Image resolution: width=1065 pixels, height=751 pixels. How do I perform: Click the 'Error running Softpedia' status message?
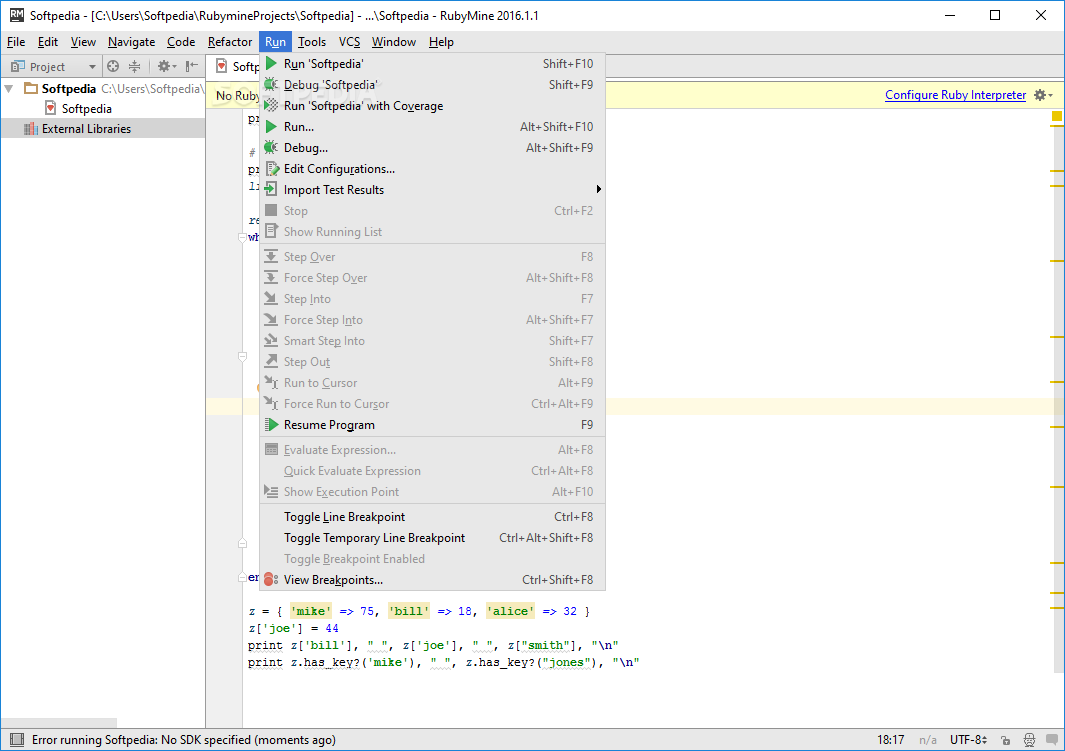[x=183, y=740]
